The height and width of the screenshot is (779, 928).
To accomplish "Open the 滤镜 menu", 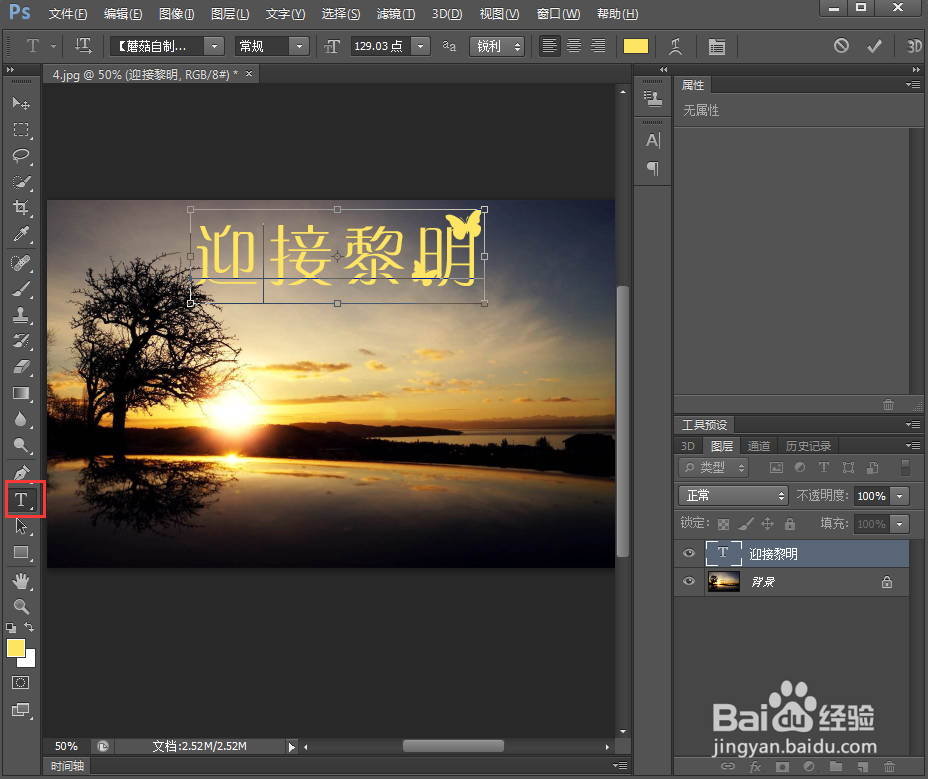I will tap(395, 13).
